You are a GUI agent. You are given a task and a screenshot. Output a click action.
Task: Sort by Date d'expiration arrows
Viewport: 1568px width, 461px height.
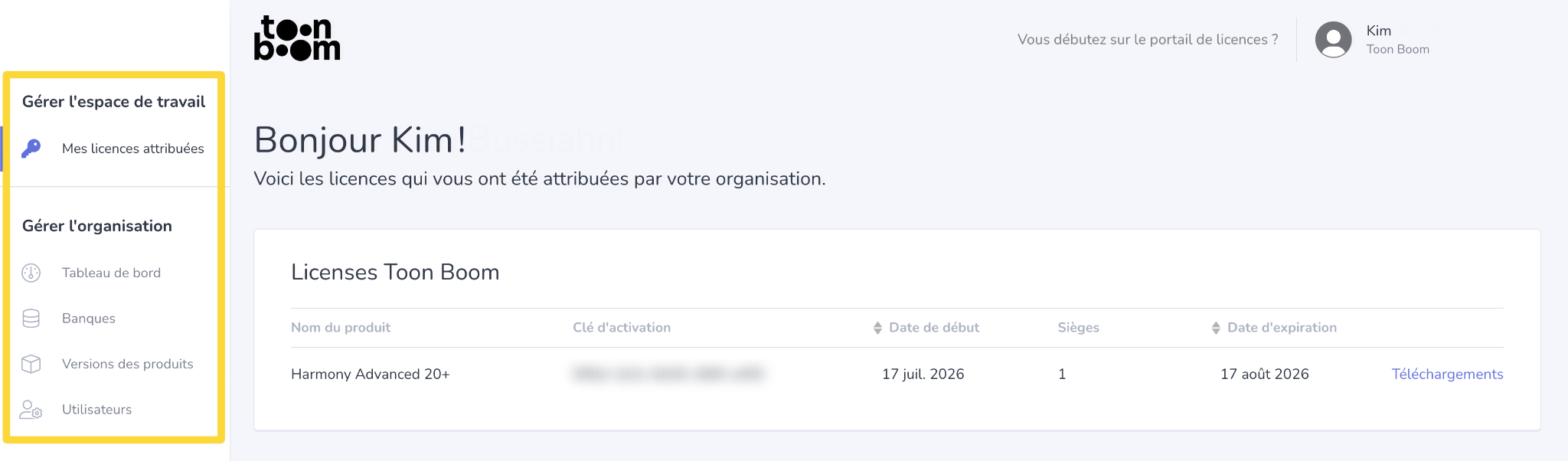1216,328
